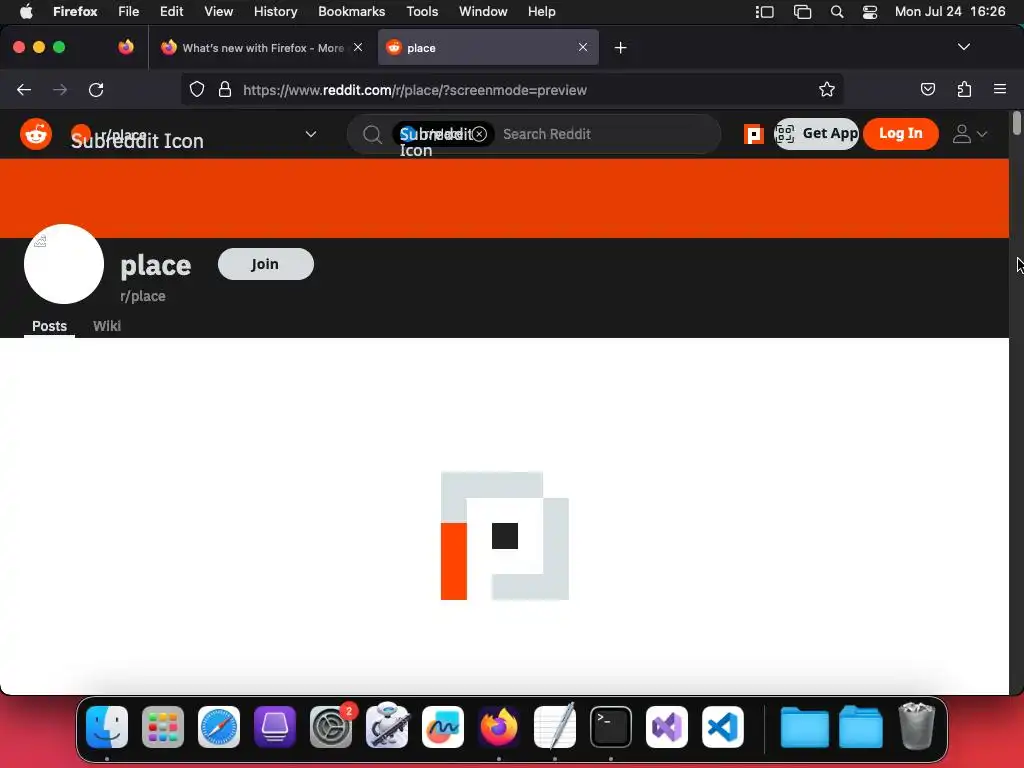This screenshot has width=1024, height=768.
Task: Expand the r/place community dropdown chevron
Action: [x=311, y=134]
